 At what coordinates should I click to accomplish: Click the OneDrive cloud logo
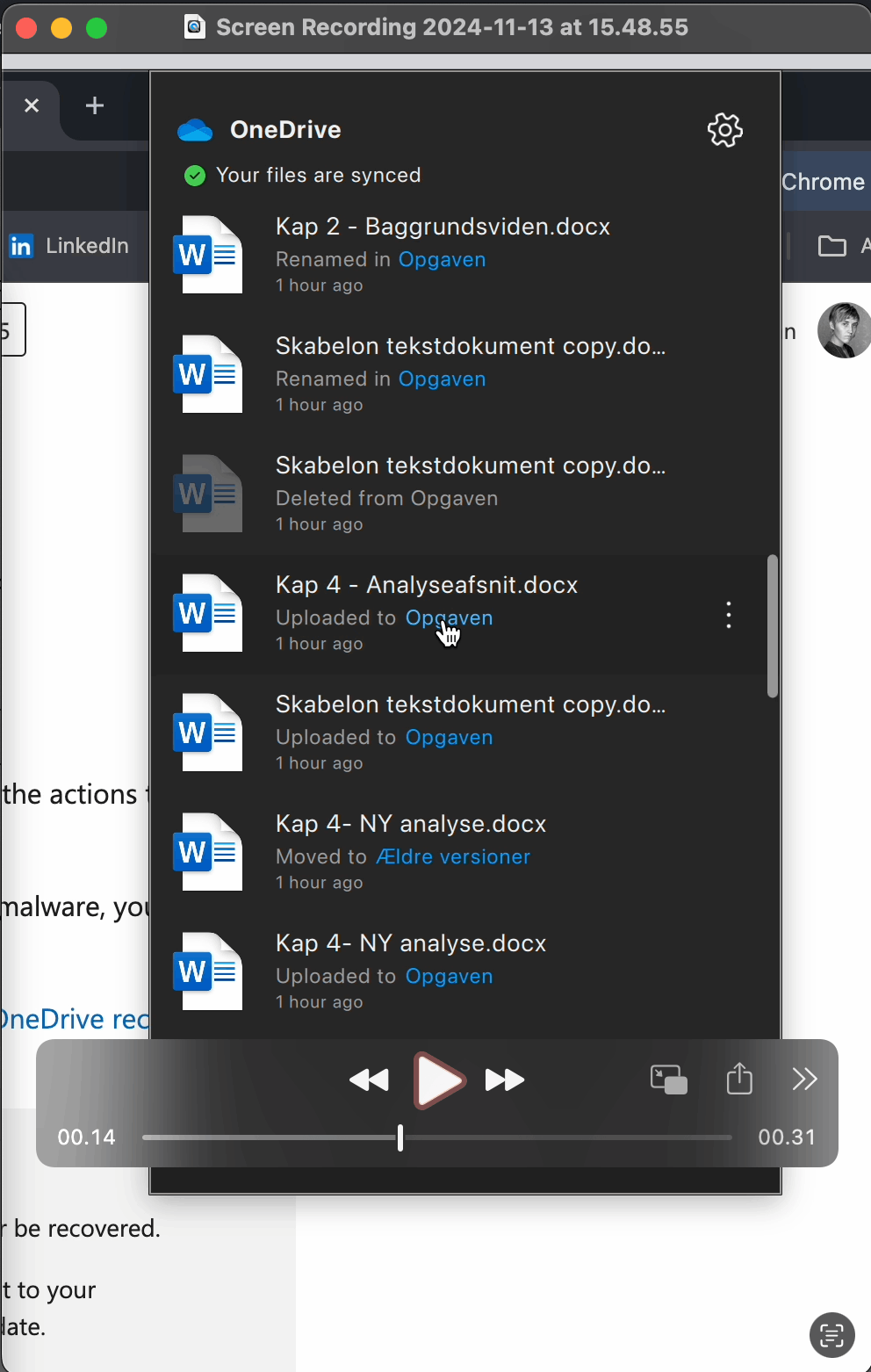click(x=195, y=131)
